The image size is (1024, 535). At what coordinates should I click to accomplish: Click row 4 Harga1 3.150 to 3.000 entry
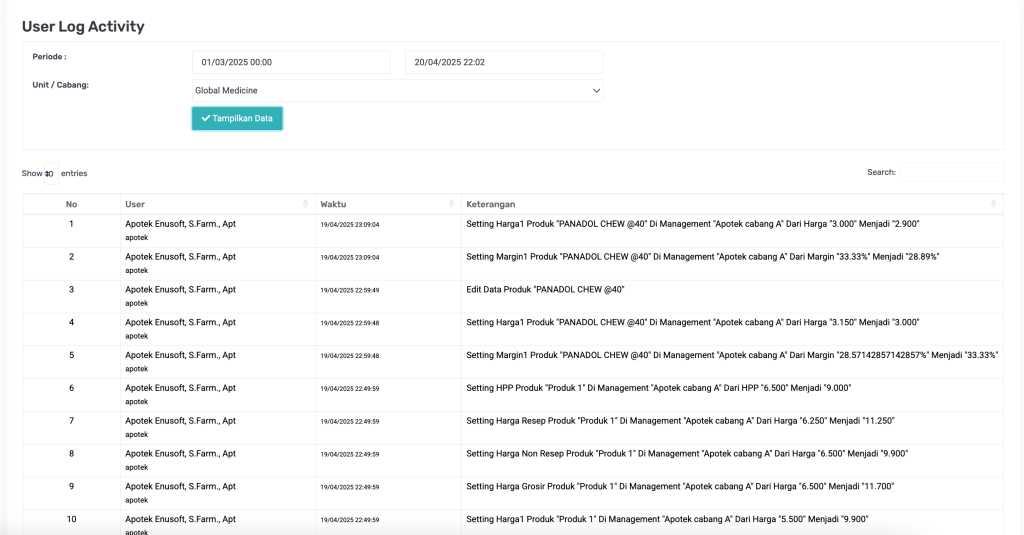pos(692,323)
